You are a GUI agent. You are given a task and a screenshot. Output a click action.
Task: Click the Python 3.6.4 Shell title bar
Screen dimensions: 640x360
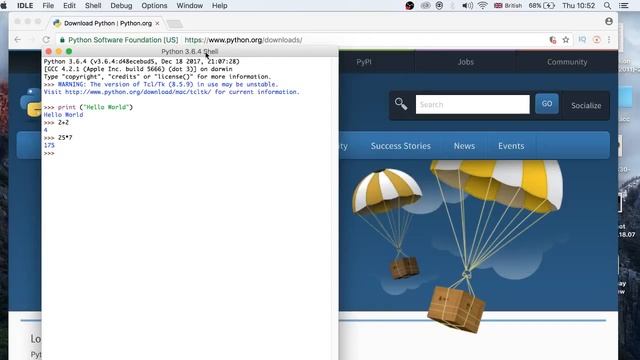[190, 51]
